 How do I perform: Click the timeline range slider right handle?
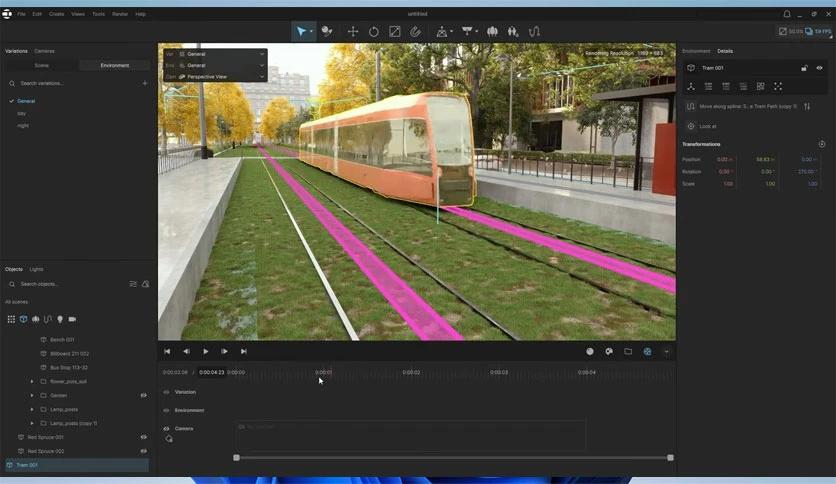click(670, 457)
